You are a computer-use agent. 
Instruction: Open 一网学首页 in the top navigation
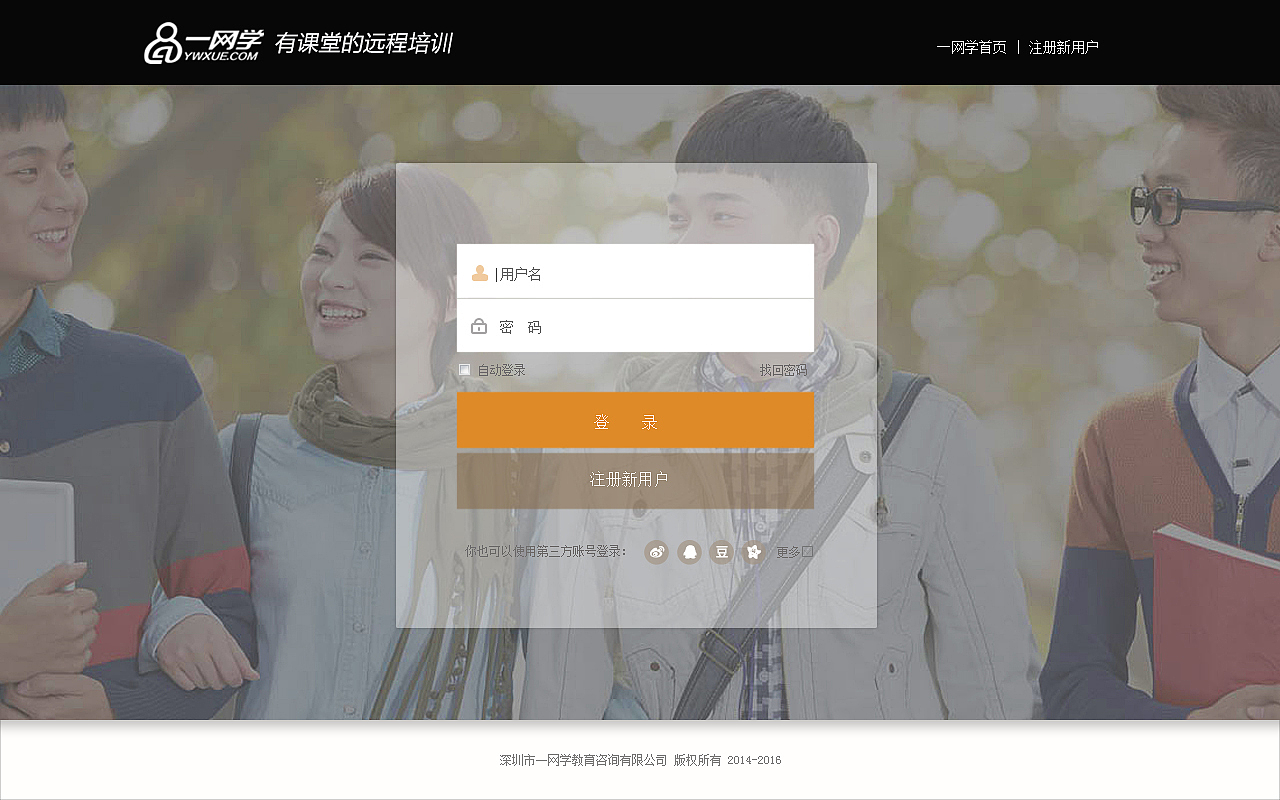pos(971,46)
